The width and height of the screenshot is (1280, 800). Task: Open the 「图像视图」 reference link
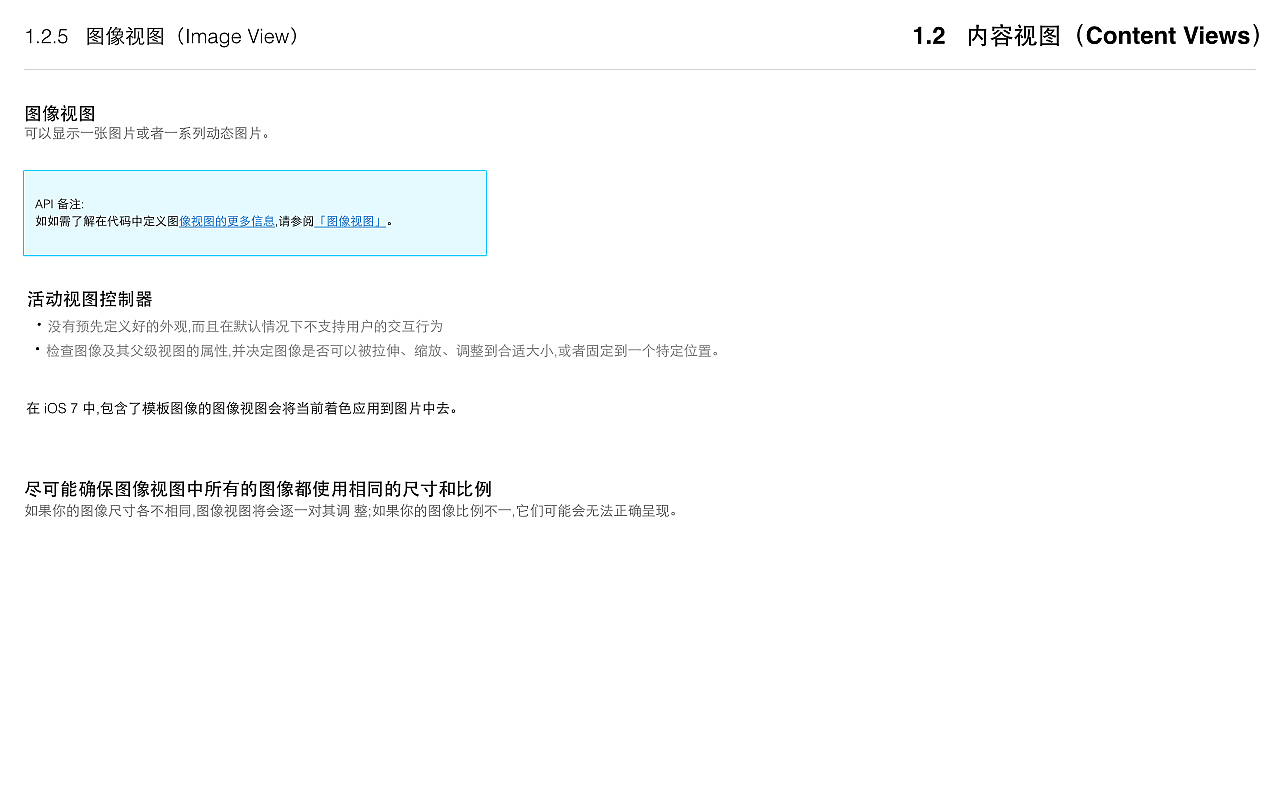pos(350,221)
